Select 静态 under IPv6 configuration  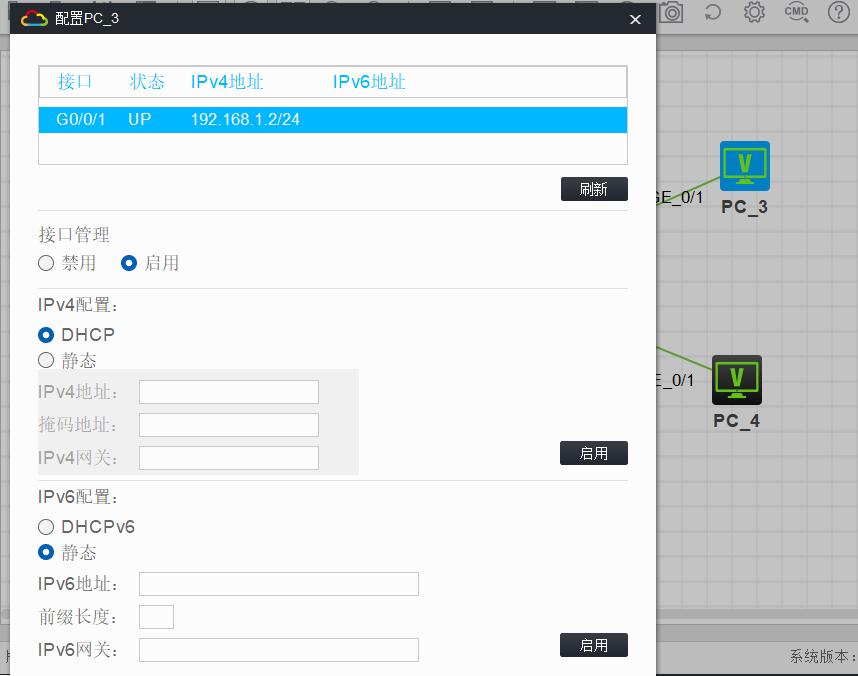coord(46,552)
